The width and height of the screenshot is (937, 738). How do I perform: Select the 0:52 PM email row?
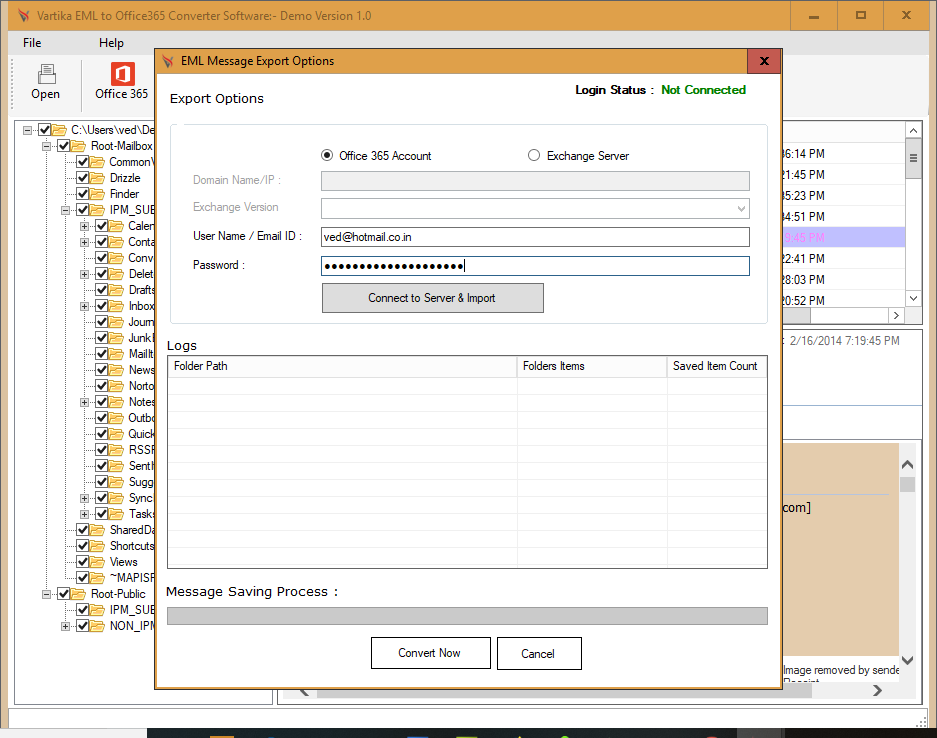pyautogui.click(x=843, y=300)
